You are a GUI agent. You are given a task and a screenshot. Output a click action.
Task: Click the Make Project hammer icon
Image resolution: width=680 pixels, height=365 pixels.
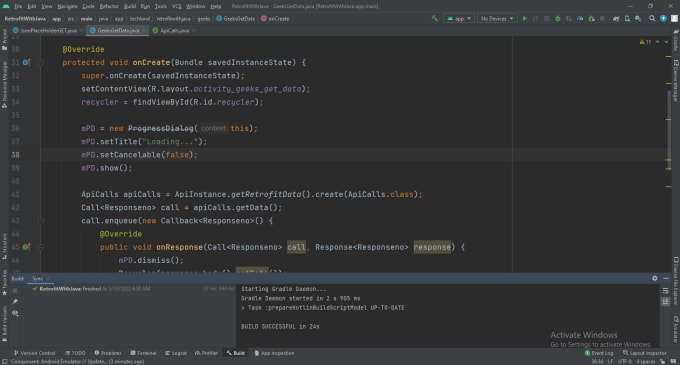[435, 19]
